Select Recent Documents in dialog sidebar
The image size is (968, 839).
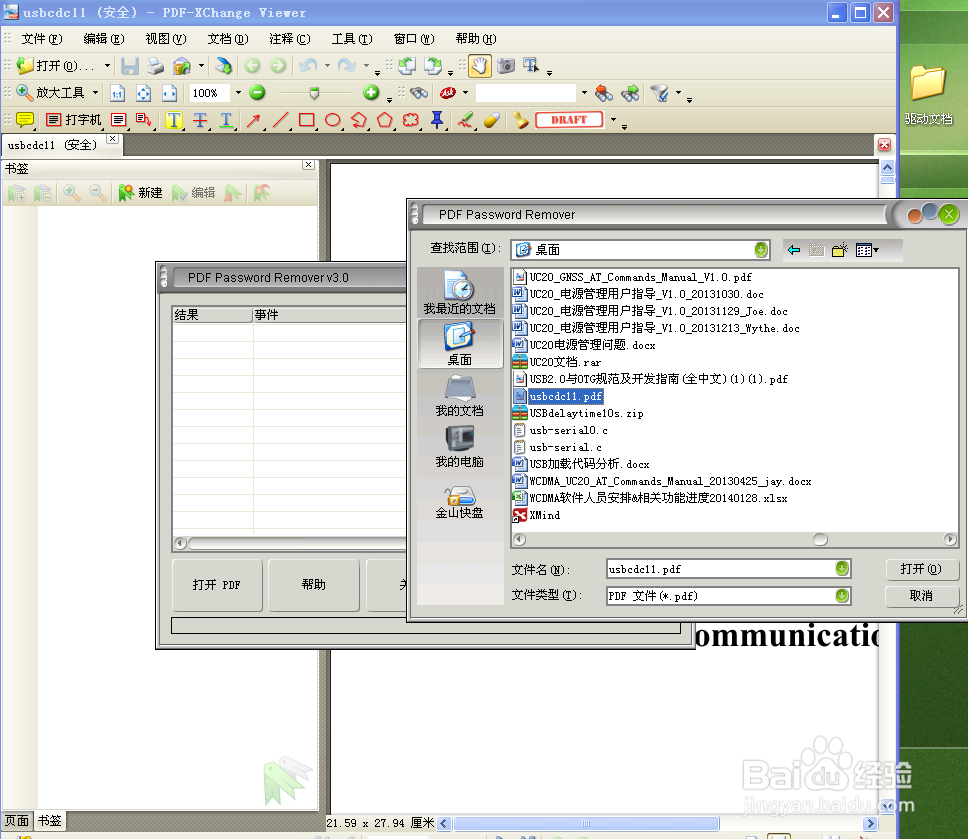point(460,293)
